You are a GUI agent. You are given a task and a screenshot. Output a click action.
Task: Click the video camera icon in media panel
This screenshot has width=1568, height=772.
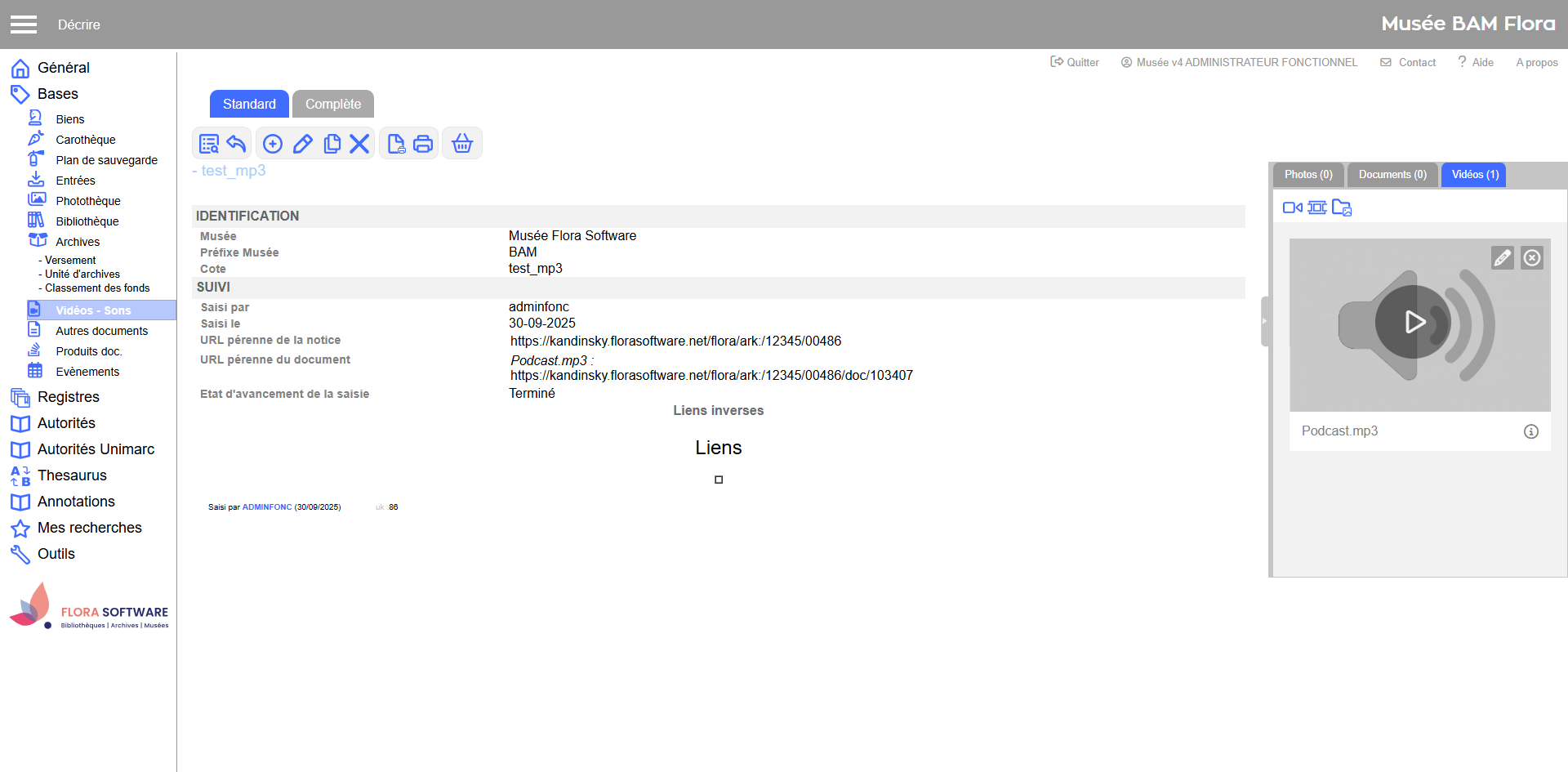coord(1292,208)
